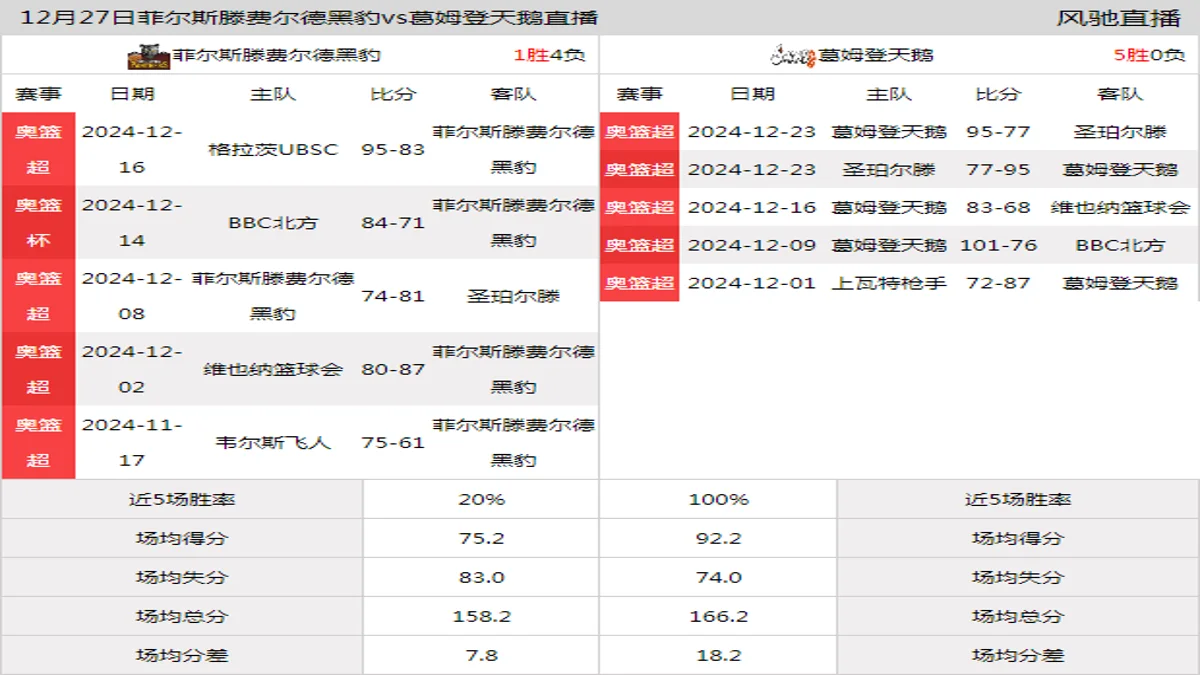Select away team 维也纳篮球会 in 83-68 row
This screenshot has width=1200, height=675.
click(x=1120, y=207)
